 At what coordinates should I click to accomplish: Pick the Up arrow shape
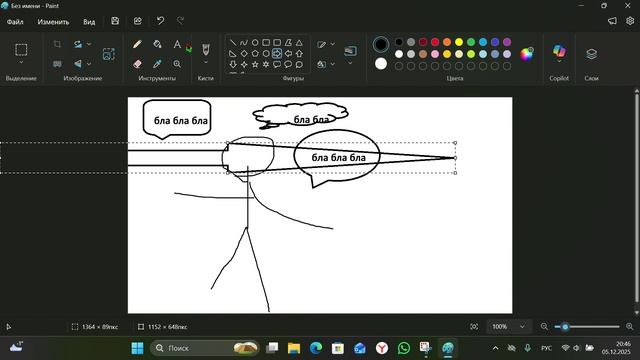pos(299,53)
